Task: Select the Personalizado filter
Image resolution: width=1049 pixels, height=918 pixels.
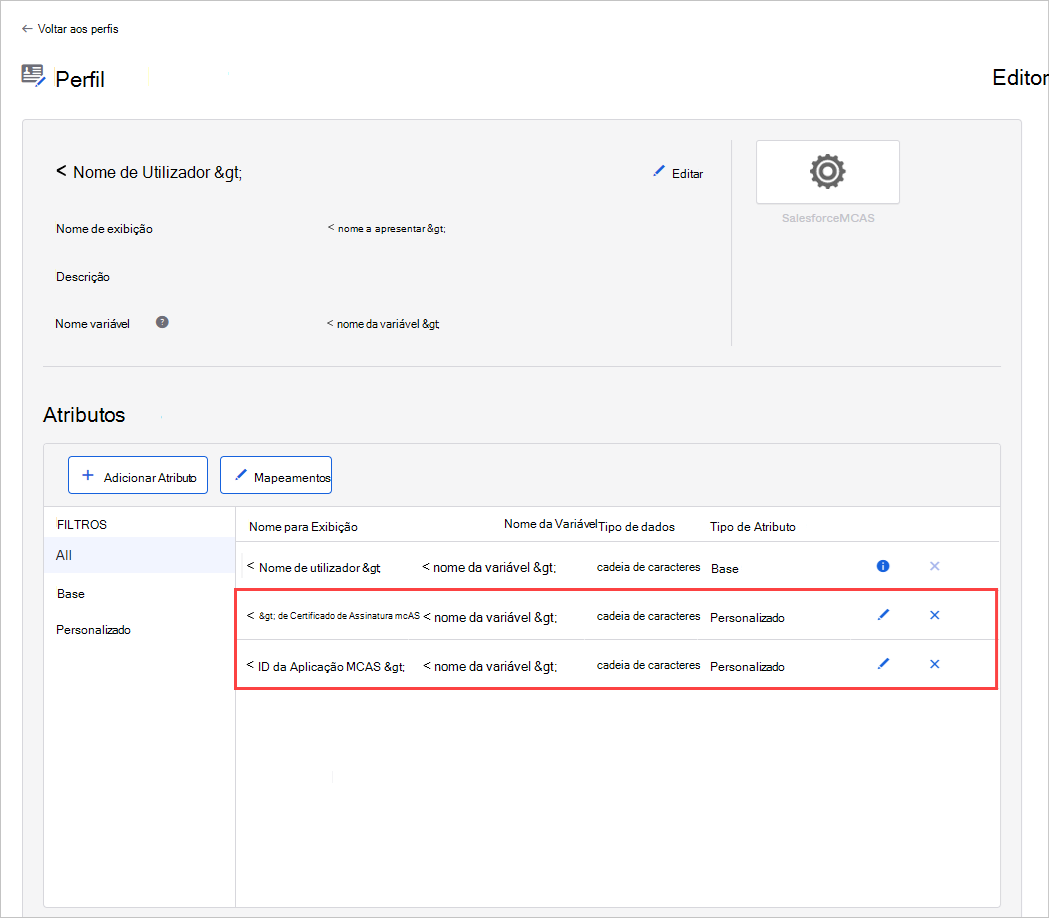Action: [93, 630]
